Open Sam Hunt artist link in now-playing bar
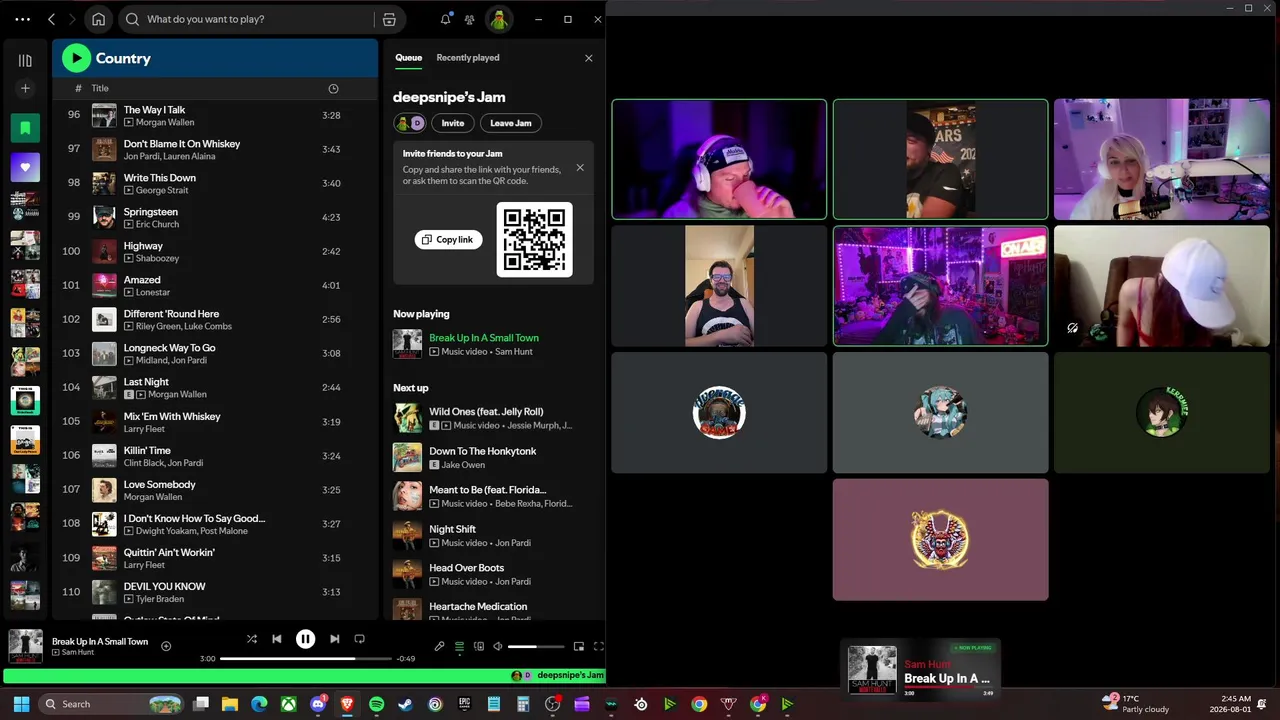 tap(78, 653)
